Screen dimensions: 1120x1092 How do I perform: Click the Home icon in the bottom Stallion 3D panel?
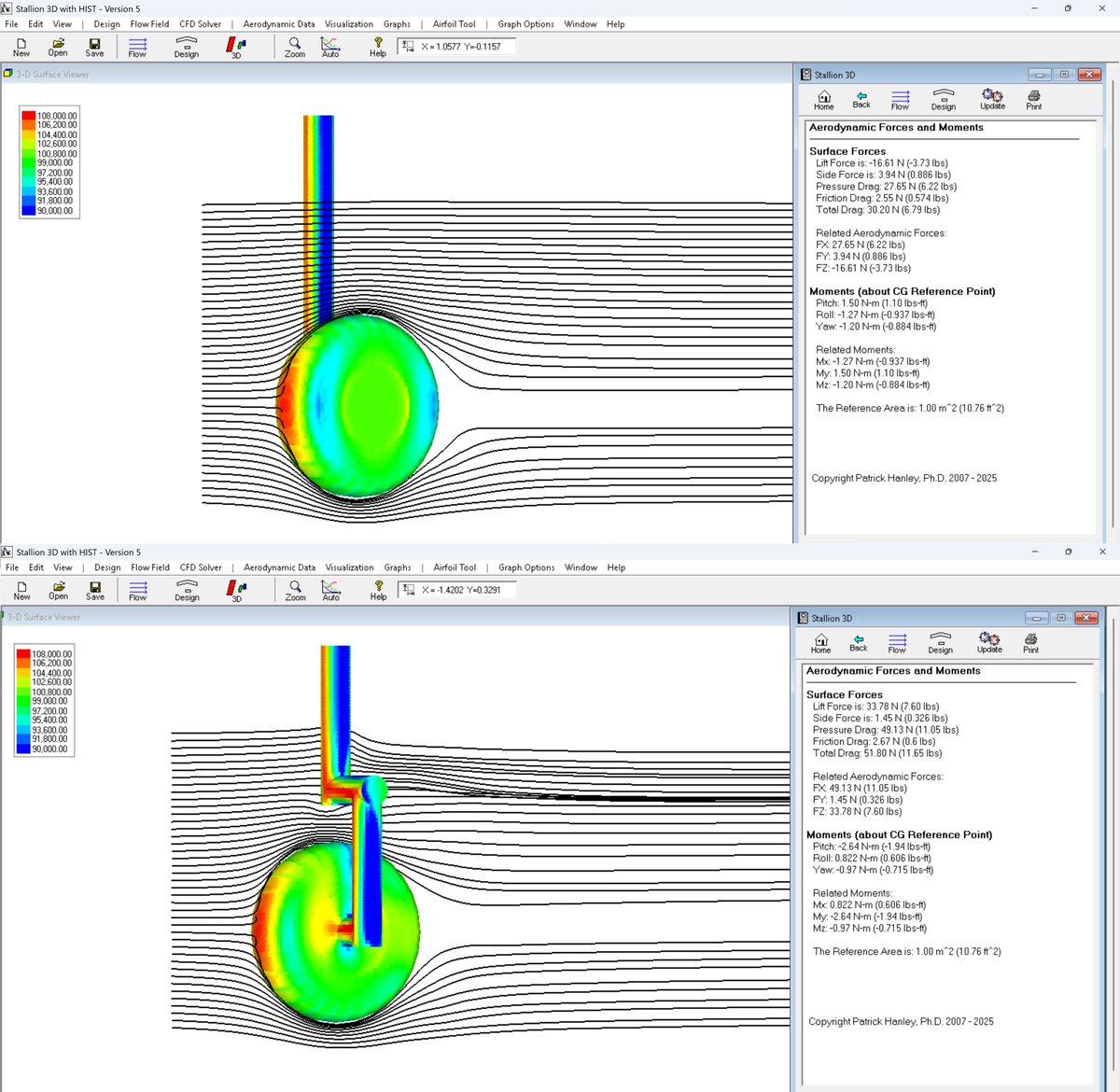(821, 643)
